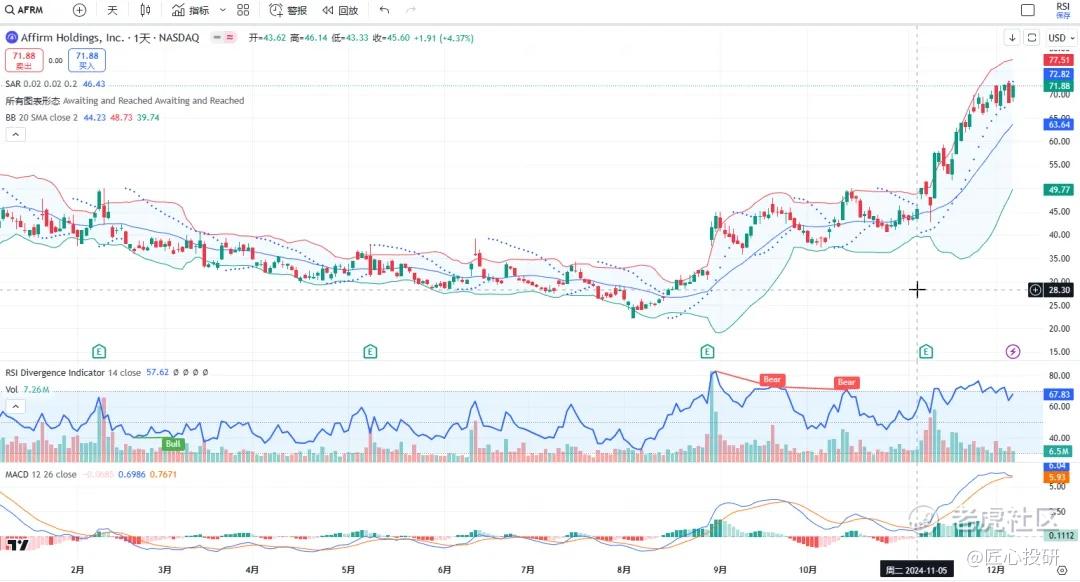The width and height of the screenshot is (1080, 582).
Task: Collapse the RSI pane legend chevron
Action: pyautogui.click(x=15, y=406)
